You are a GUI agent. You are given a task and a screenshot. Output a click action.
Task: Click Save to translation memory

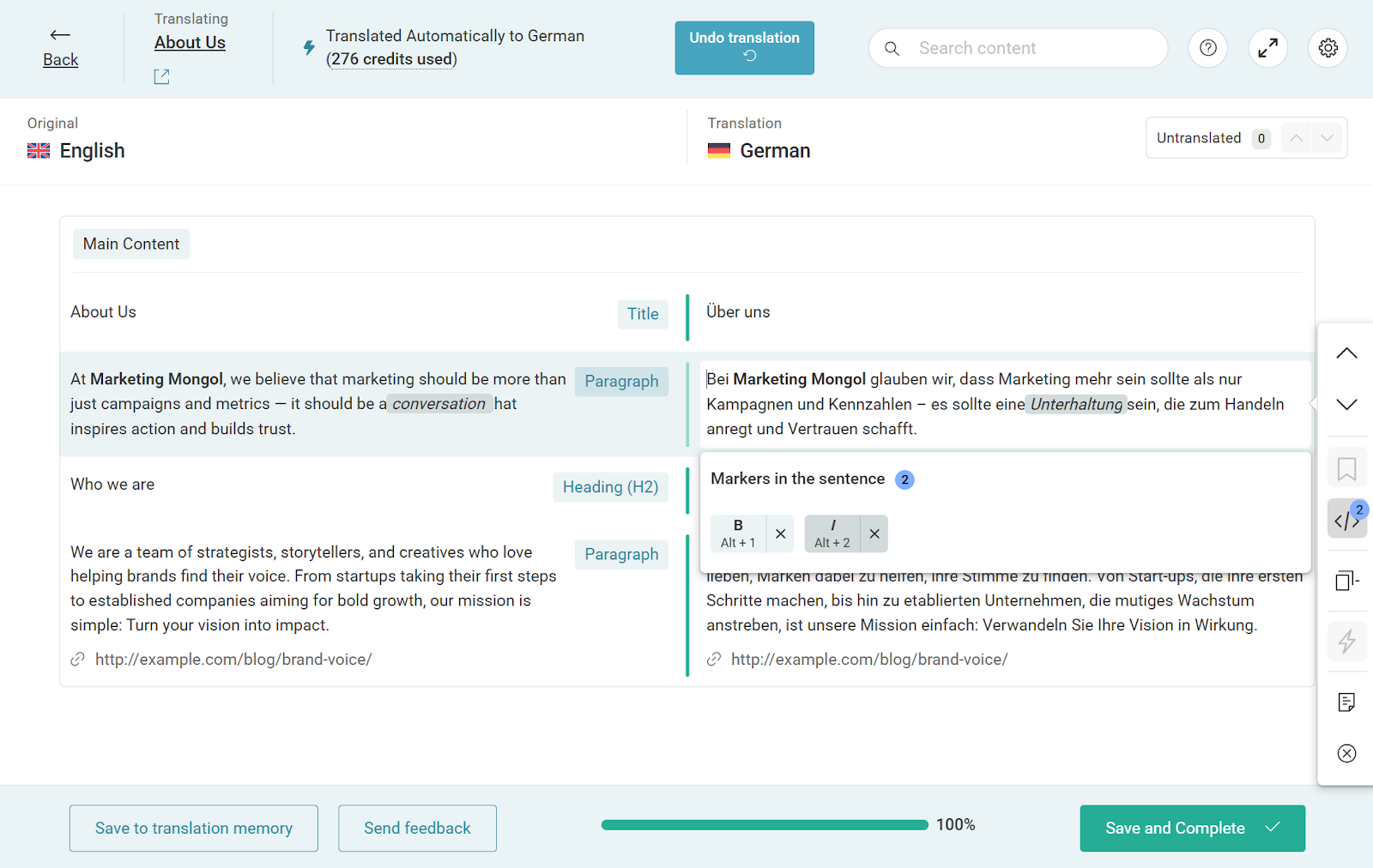(x=194, y=828)
